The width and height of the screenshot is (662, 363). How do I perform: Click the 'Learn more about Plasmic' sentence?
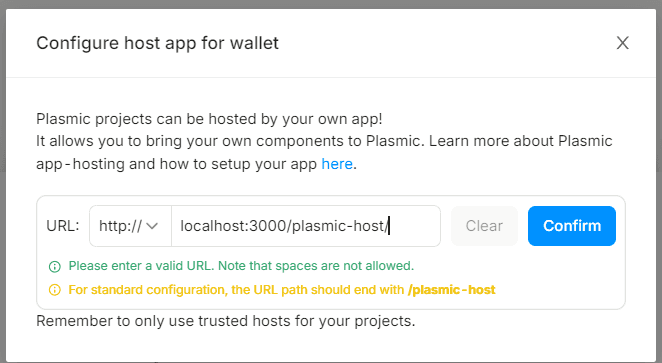[x=521, y=141]
